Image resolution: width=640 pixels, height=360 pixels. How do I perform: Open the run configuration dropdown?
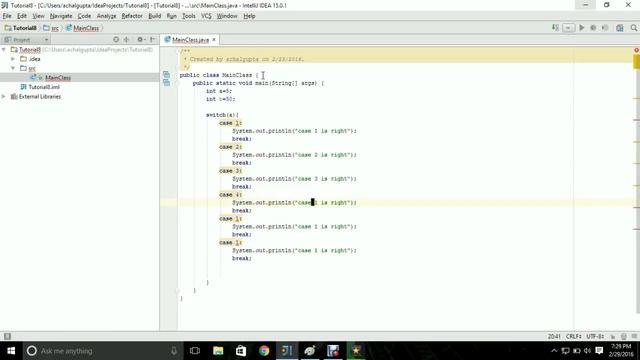pyautogui.click(x=568, y=28)
